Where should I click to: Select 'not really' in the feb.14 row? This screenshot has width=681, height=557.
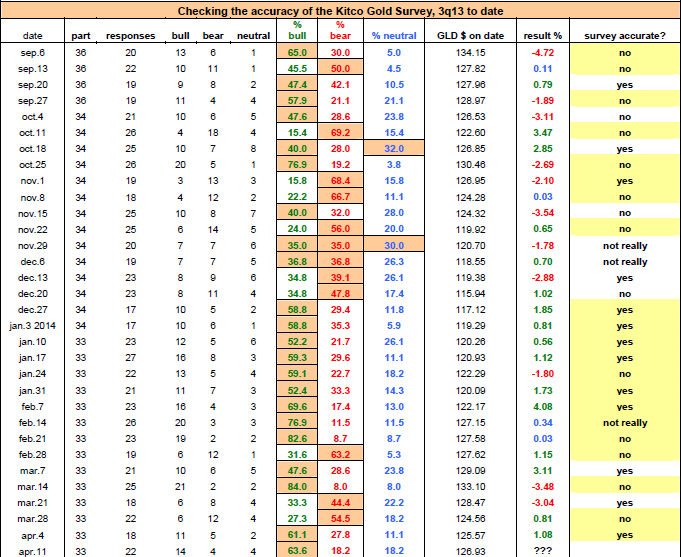625,423
